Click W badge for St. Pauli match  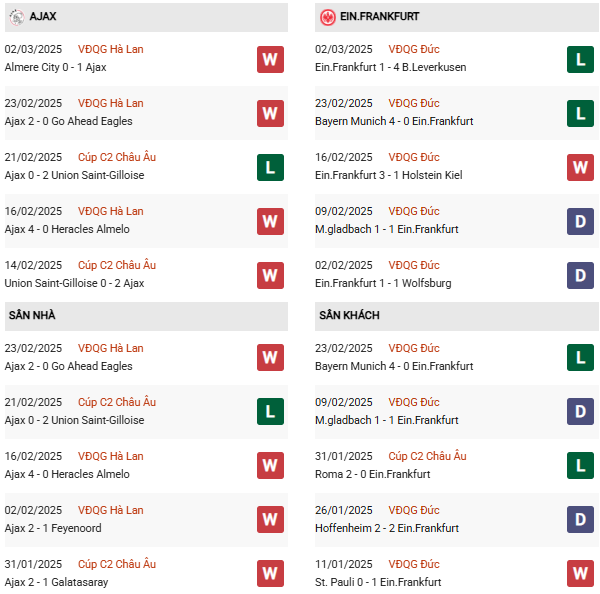click(581, 574)
